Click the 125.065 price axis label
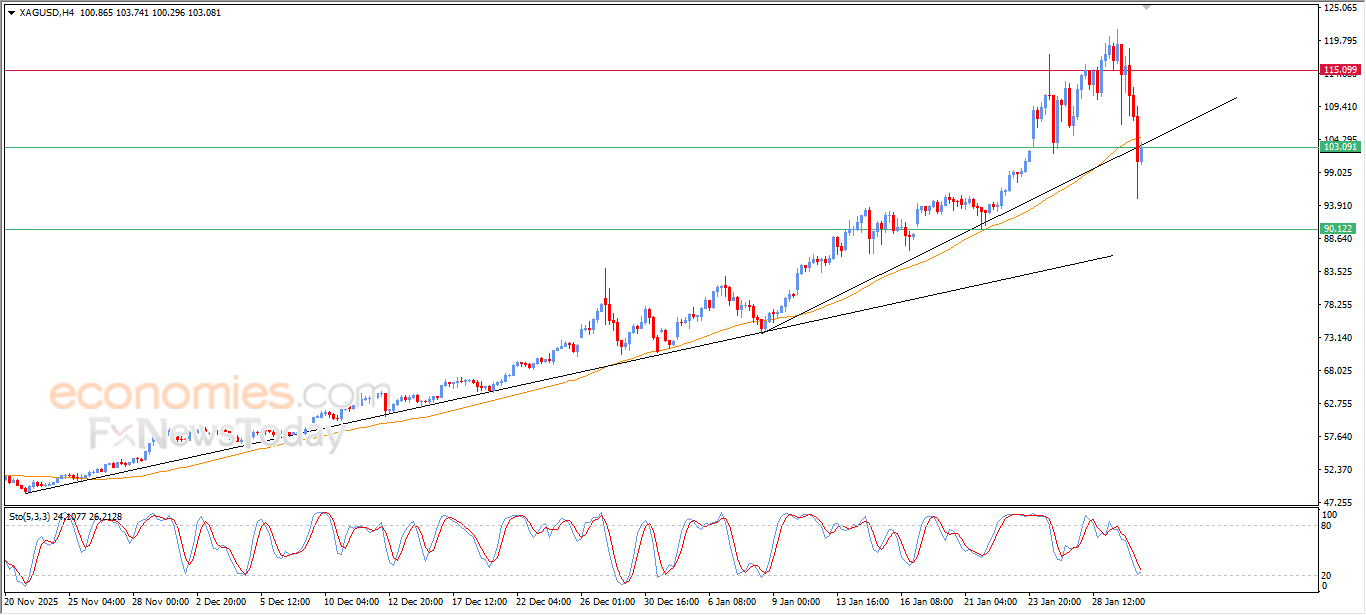The width and height of the screenshot is (1366, 615). 1340,8
